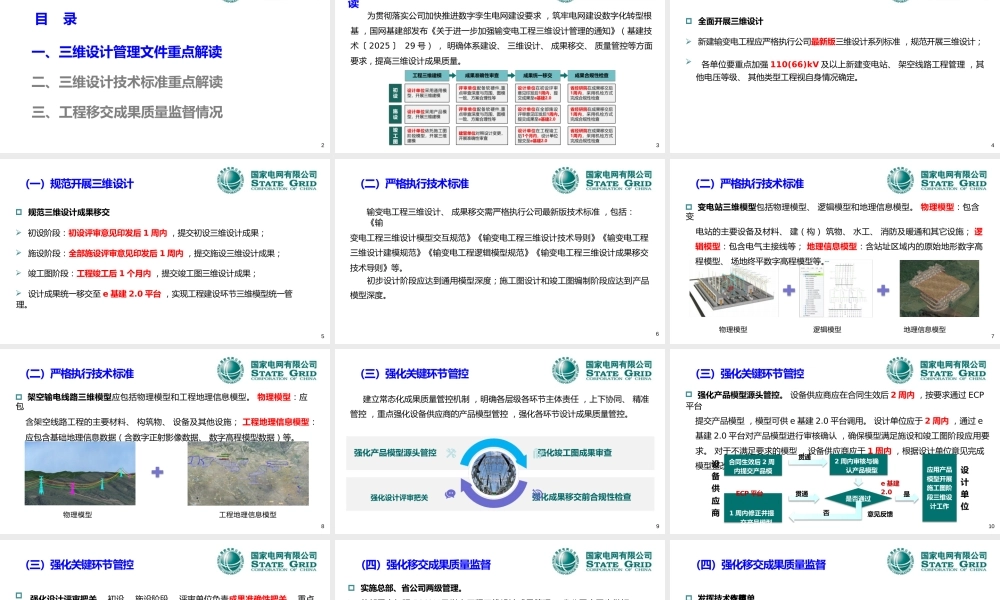The image size is (1000, 600).
Task: Click 架空输电线路三维模型 bold text on slide 8
Action: (x=69, y=397)
